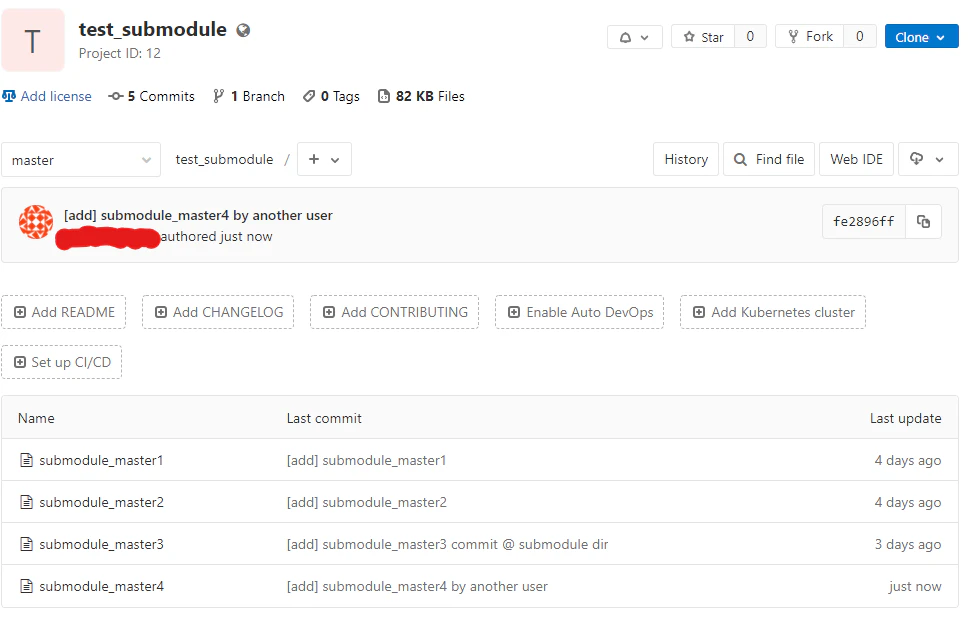972x620 pixels.
Task: Click the commit author avatar
Action: (x=36, y=222)
